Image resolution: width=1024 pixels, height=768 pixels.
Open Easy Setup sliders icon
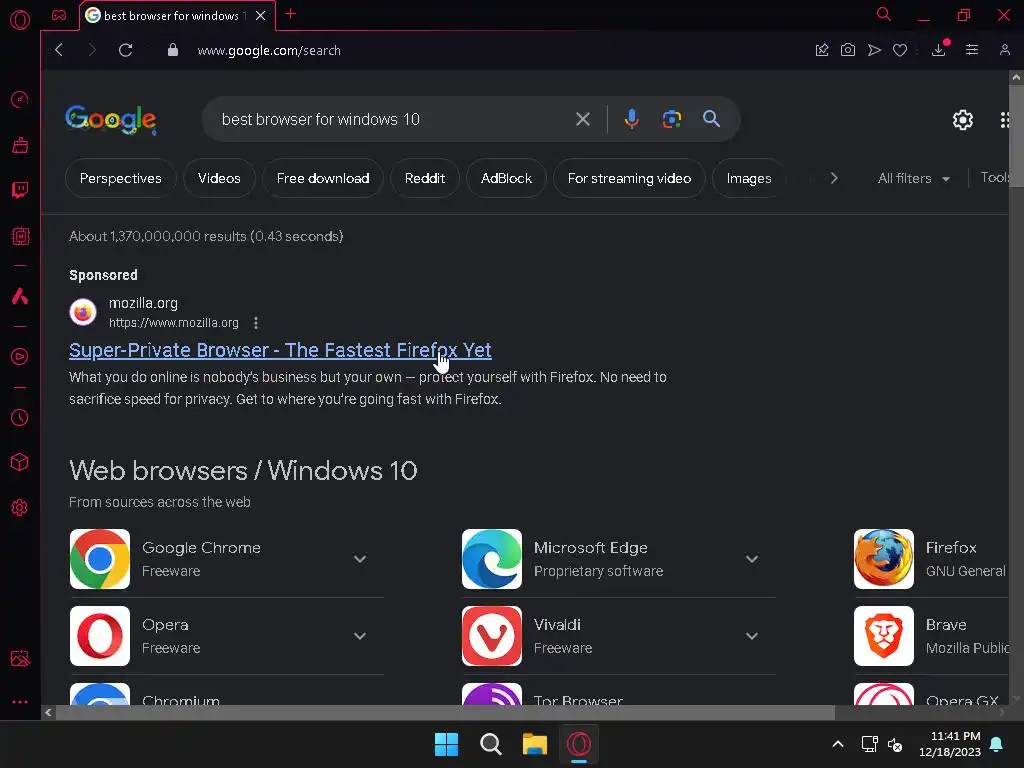point(972,50)
